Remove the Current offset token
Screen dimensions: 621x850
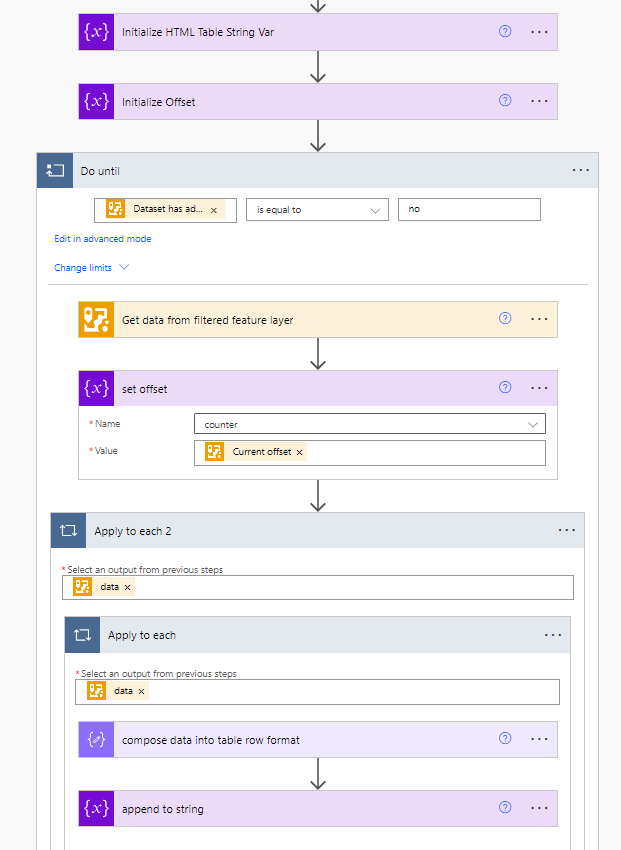click(299, 452)
